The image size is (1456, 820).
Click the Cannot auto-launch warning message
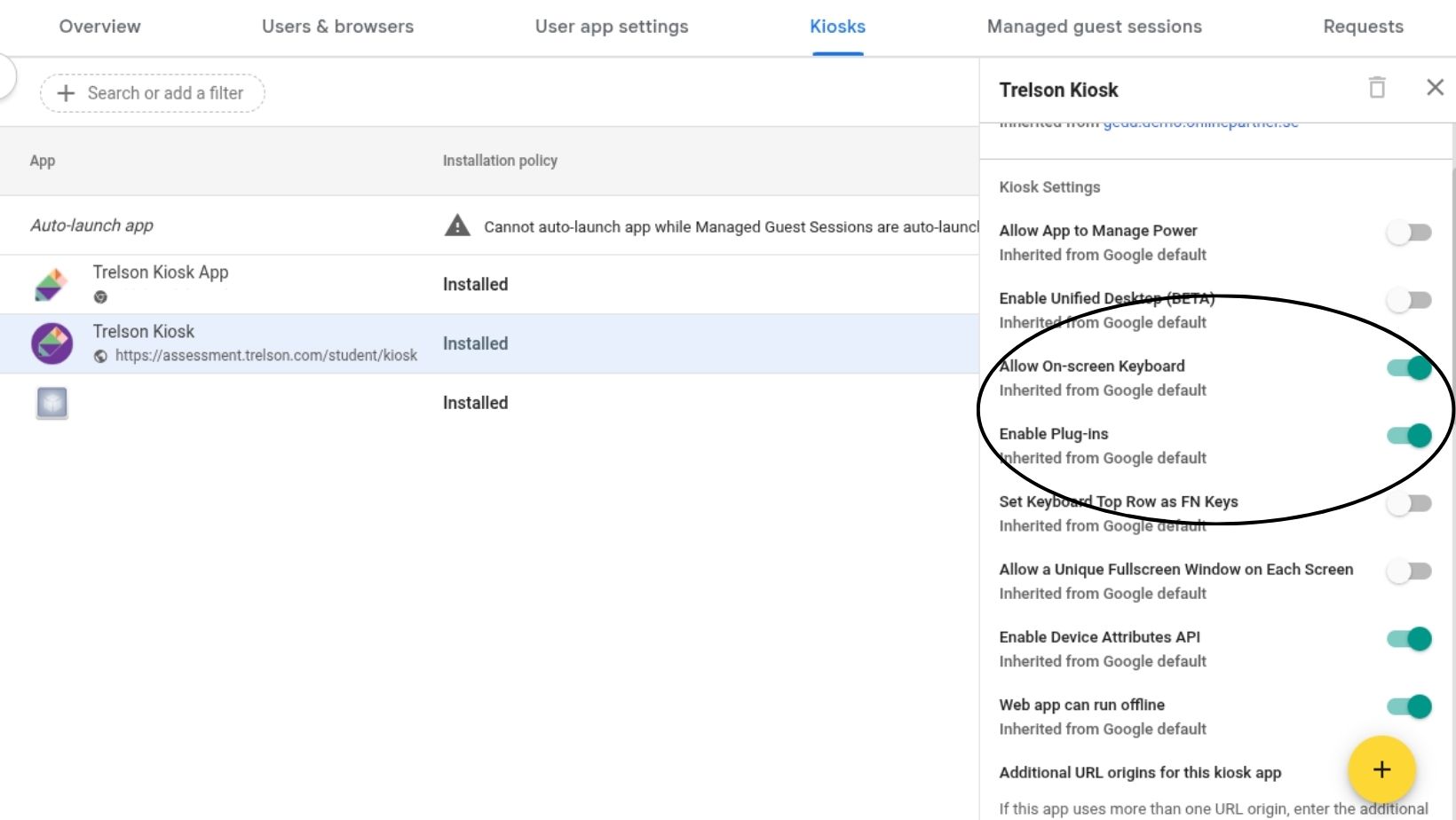[731, 226]
